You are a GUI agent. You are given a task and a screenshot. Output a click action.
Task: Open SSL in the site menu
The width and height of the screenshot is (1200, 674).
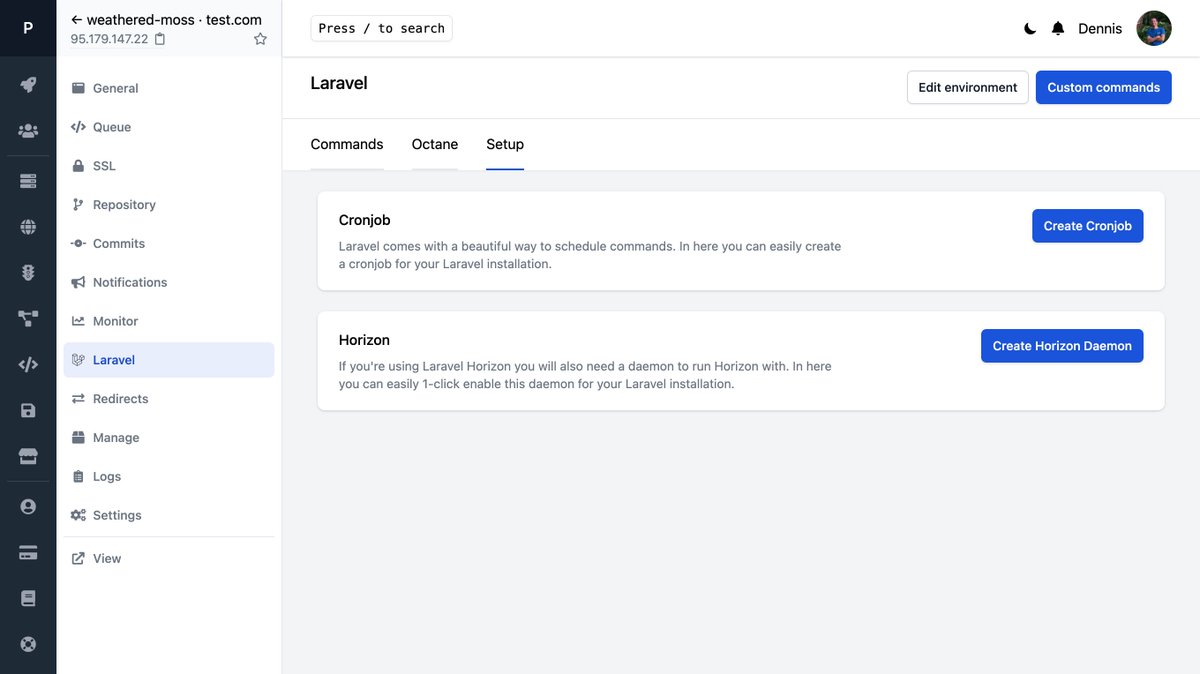(169, 166)
